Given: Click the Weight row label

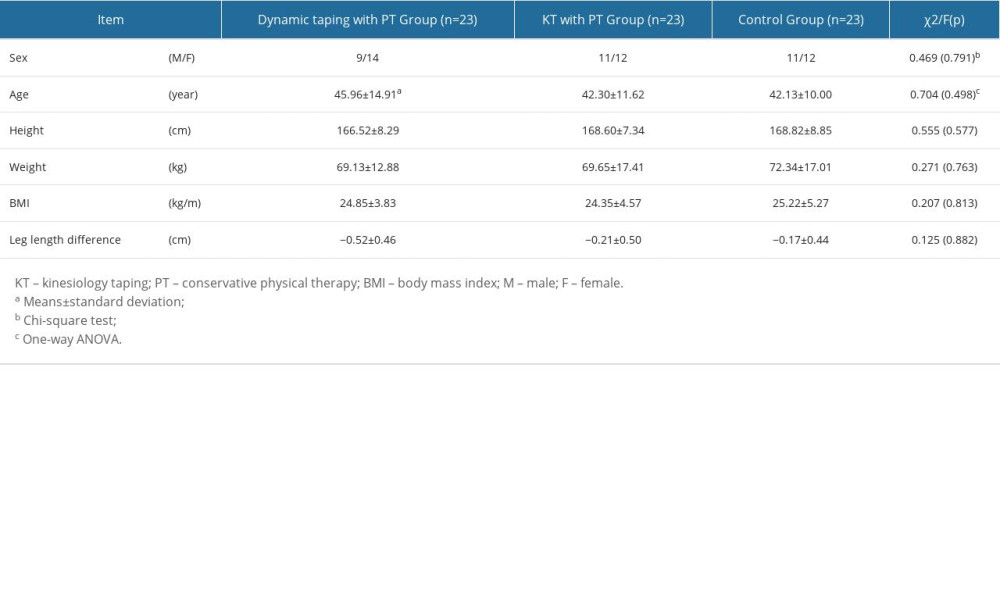Looking at the screenshot, I should click(x=27, y=167).
